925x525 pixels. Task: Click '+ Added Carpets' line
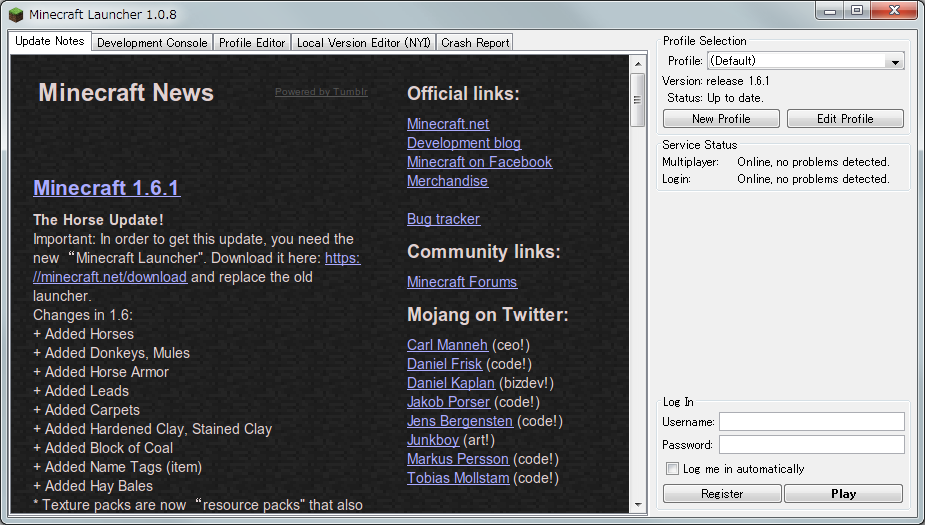[x=87, y=410]
